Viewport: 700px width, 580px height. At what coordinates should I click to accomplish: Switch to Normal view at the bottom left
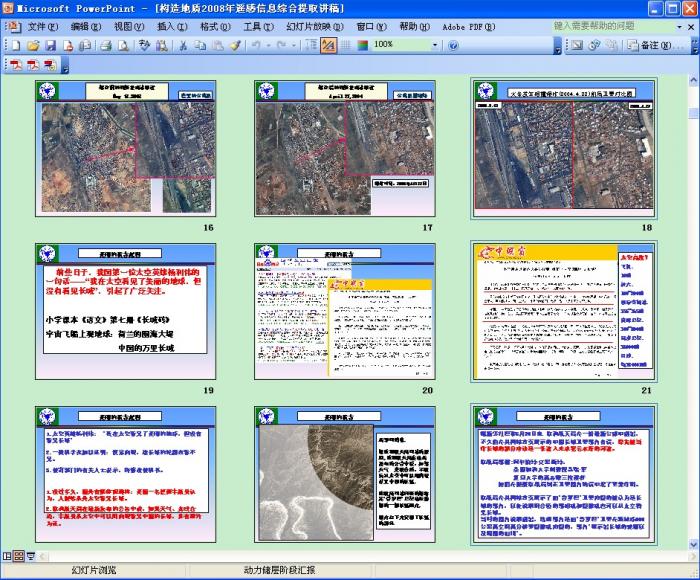pos(7,555)
